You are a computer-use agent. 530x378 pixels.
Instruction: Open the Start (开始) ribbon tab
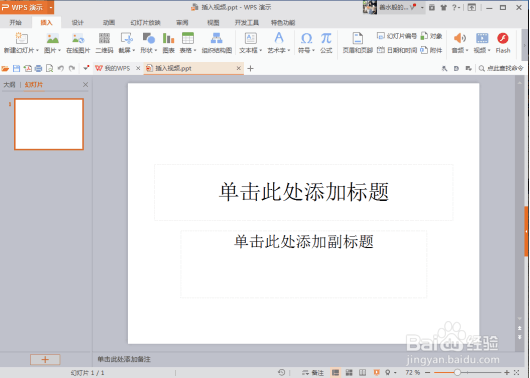pyautogui.click(x=16, y=23)
